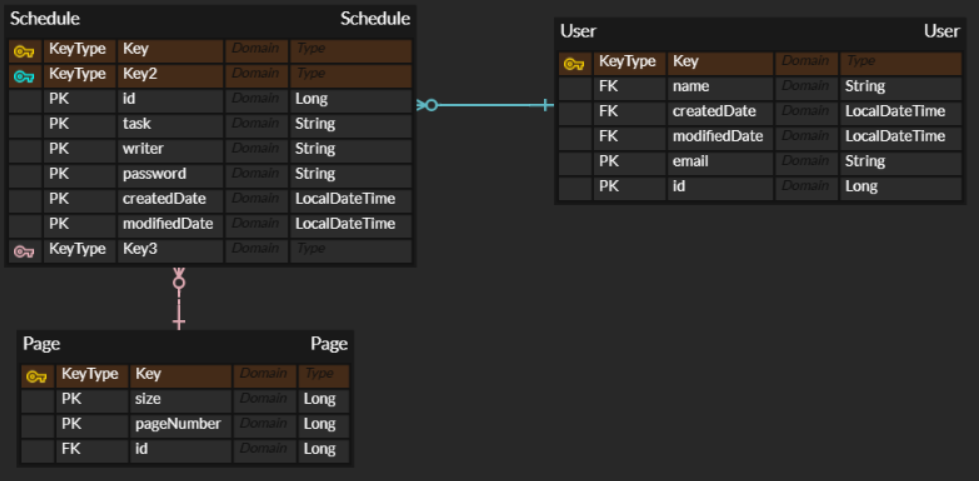Image resolution: width=979 pixels, height=481 pixels.
Task: Click the Long type of Schedule id
Action: tap(351, 101)
